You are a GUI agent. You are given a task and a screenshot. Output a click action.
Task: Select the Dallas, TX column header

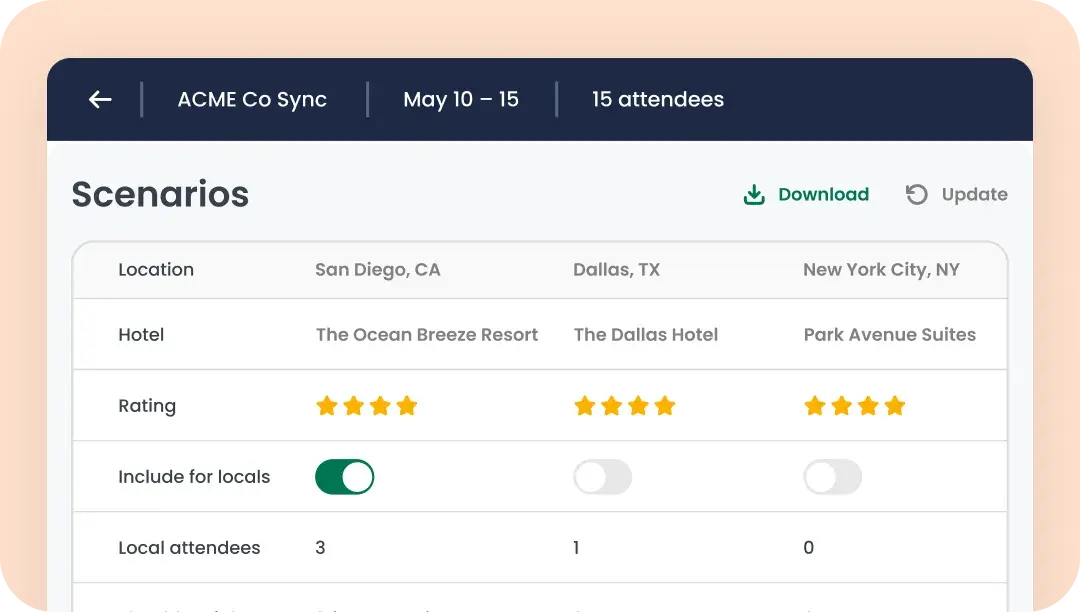point(616,270)
